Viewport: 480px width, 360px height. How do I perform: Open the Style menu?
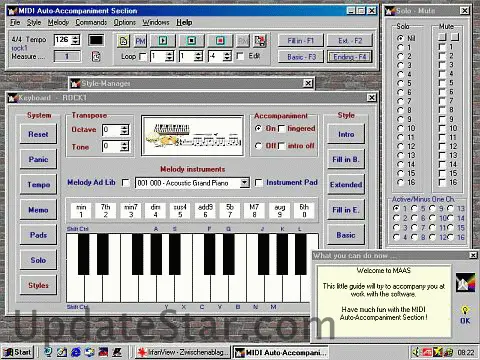pos(34,22)
